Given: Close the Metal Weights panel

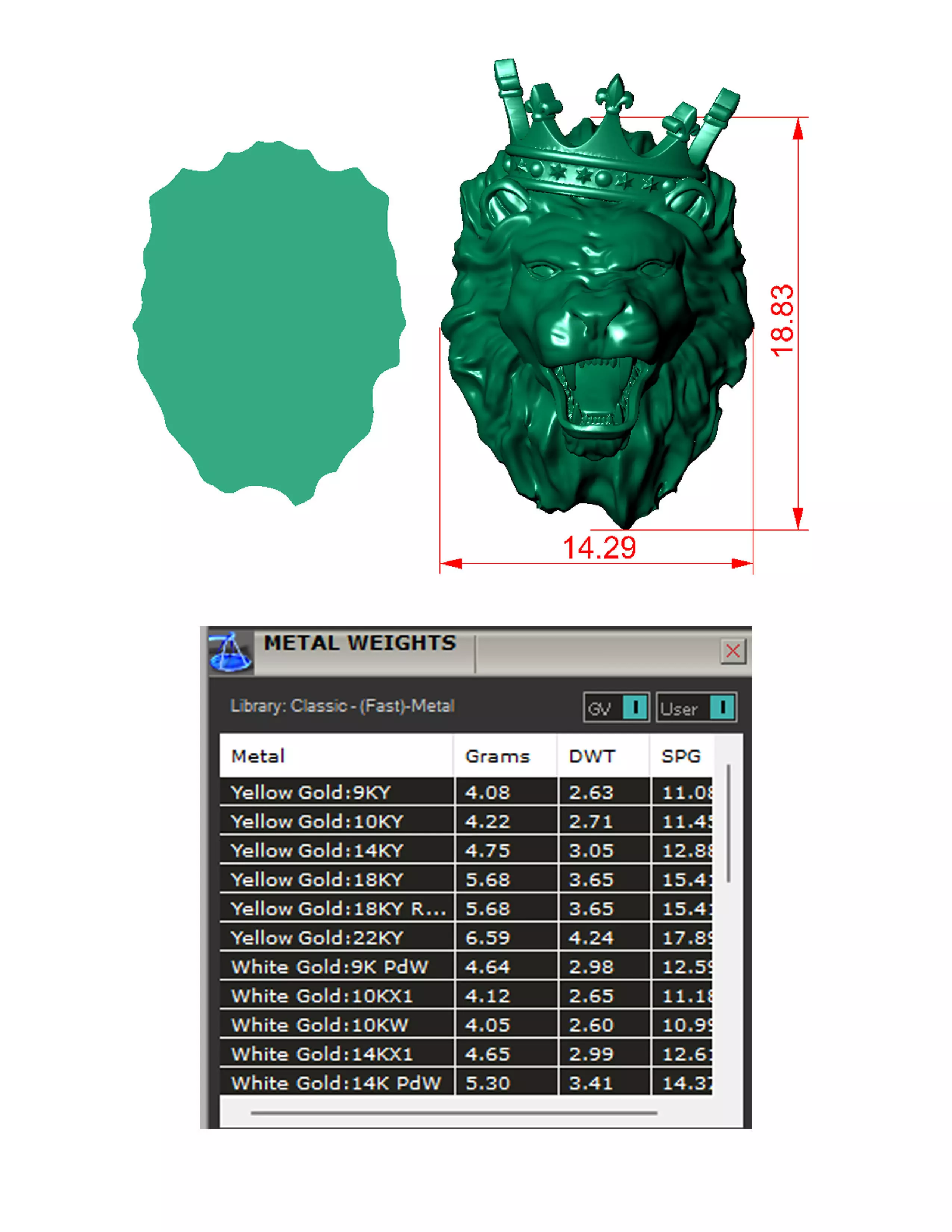Looking at the screenshot, I should coord(732,651).
